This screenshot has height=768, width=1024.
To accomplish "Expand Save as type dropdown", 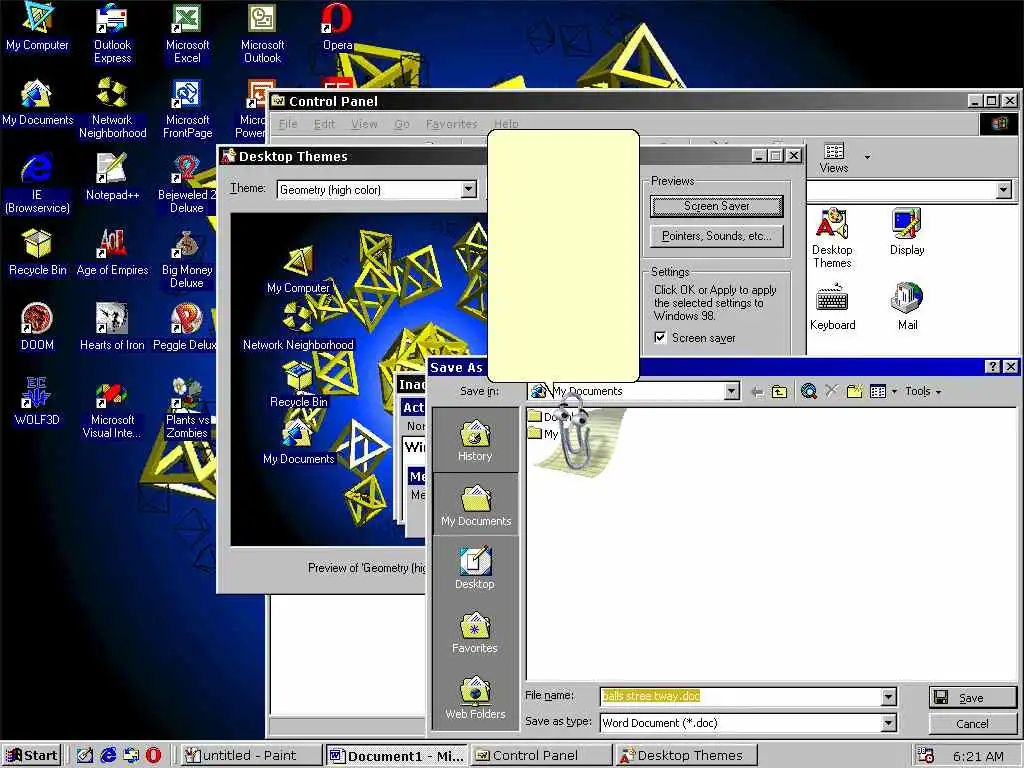I will pos(888,723).
